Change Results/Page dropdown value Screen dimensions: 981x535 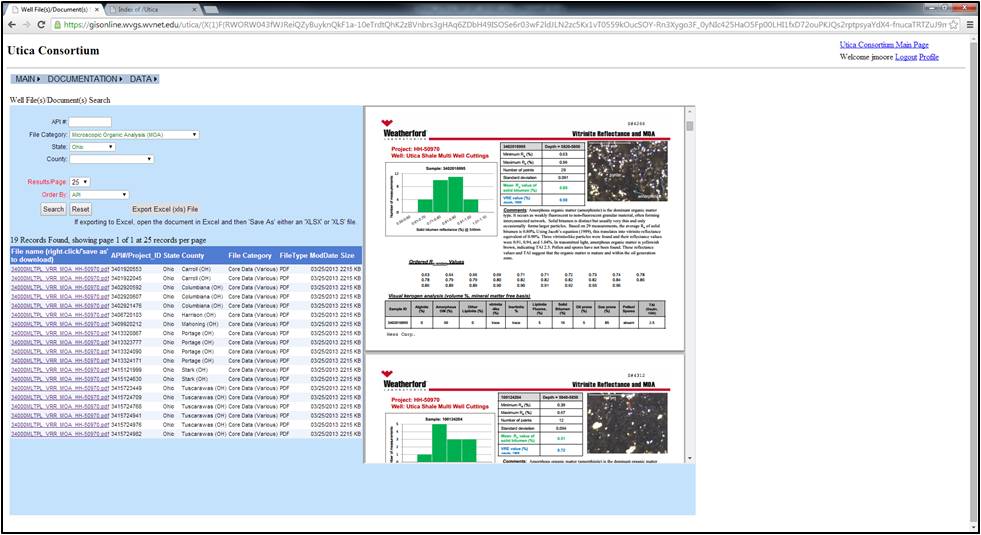[79, 182]
